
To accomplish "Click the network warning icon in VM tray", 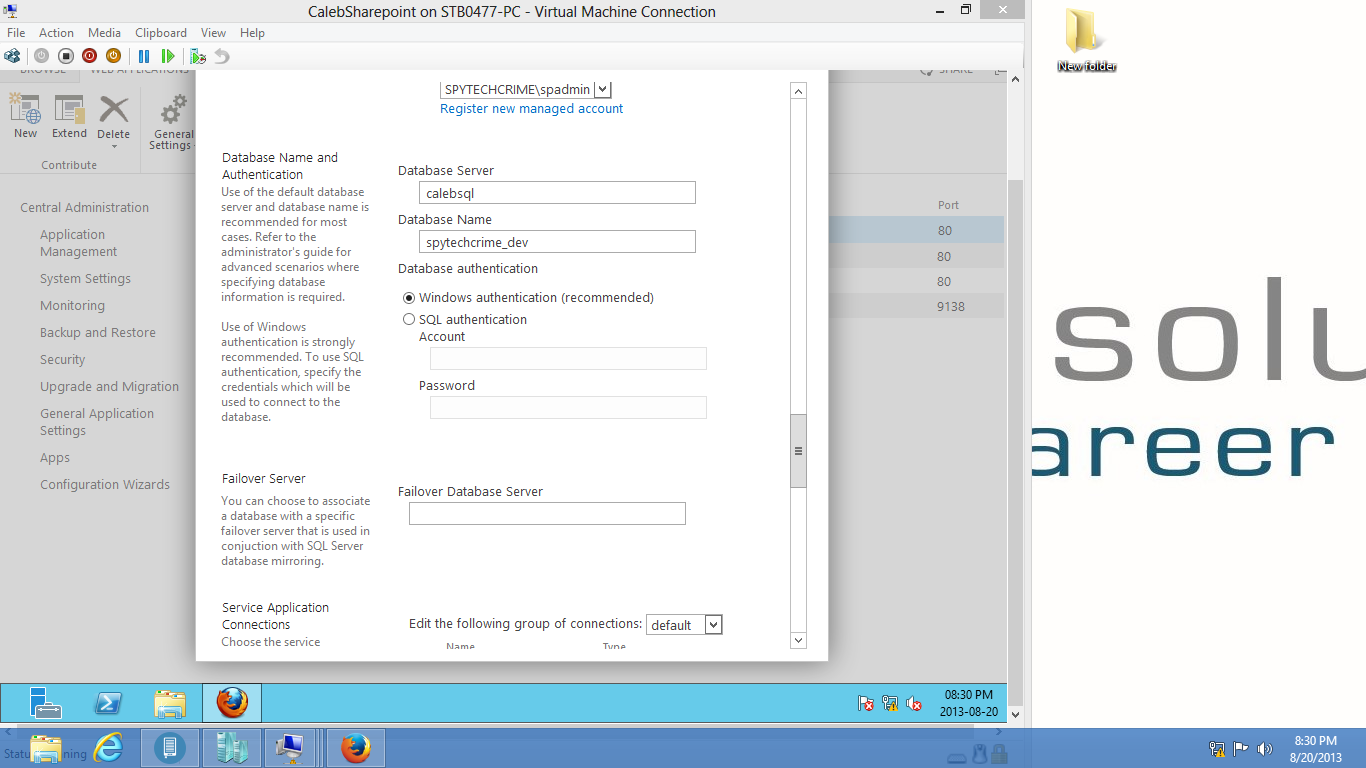I will click(x=890, y=703).
